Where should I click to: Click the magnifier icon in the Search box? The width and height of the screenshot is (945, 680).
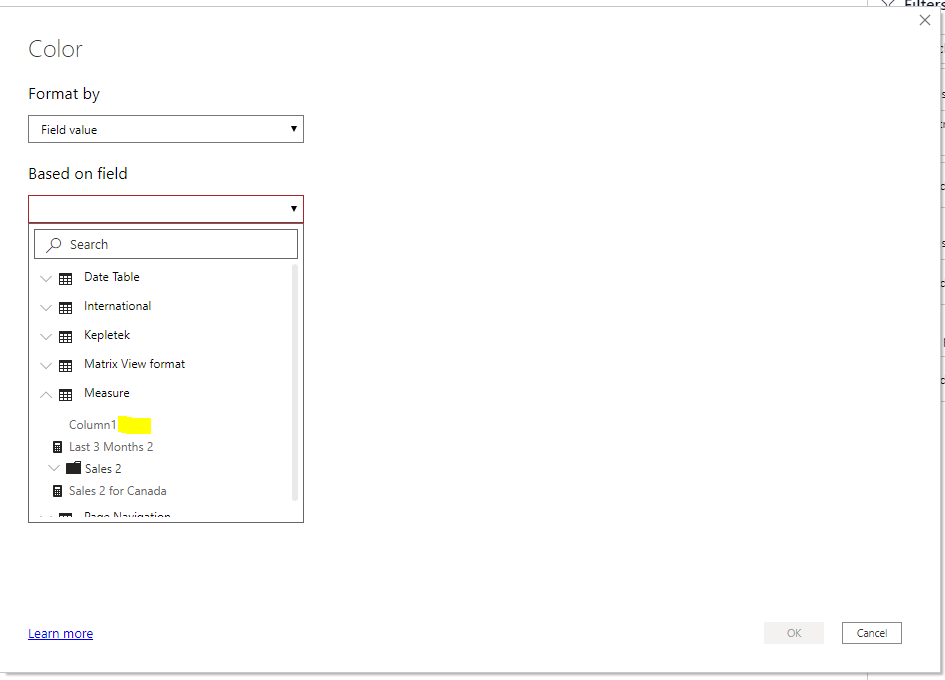tap(54, 244)
